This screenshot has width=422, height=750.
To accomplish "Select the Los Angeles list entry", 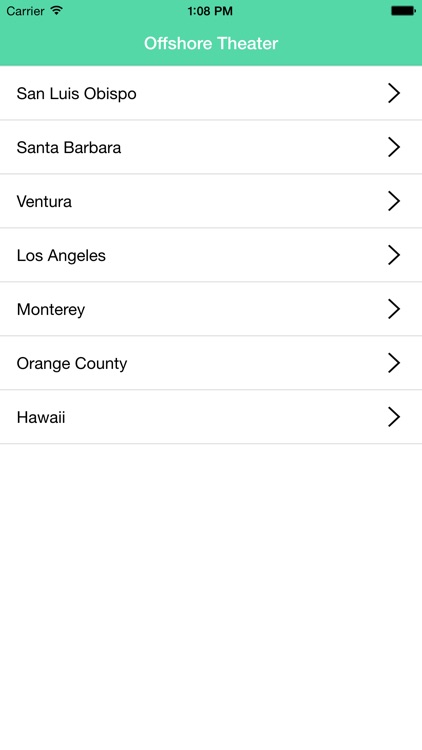I will 211,255.
